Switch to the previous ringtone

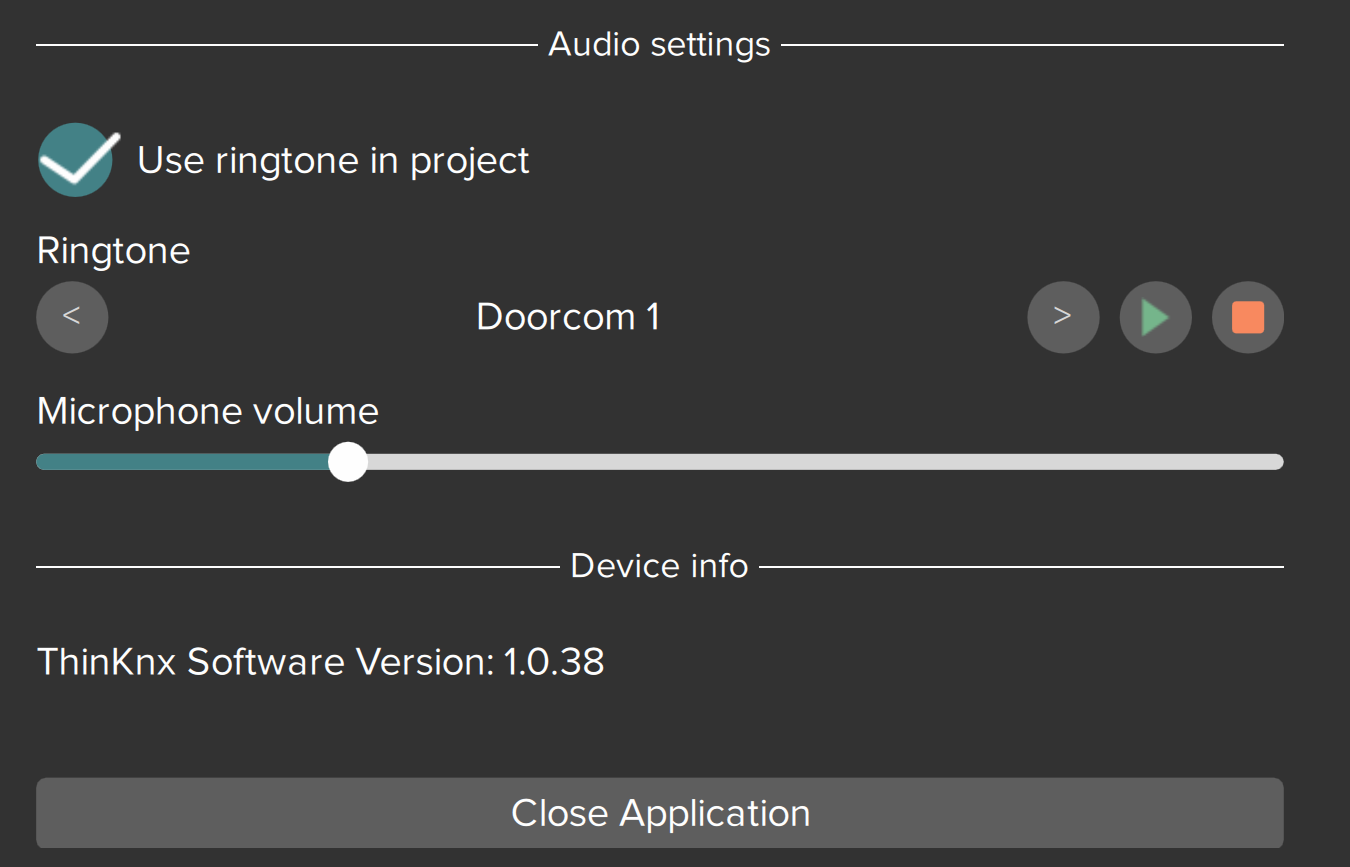pyautogui.click(x=72, y=317)
